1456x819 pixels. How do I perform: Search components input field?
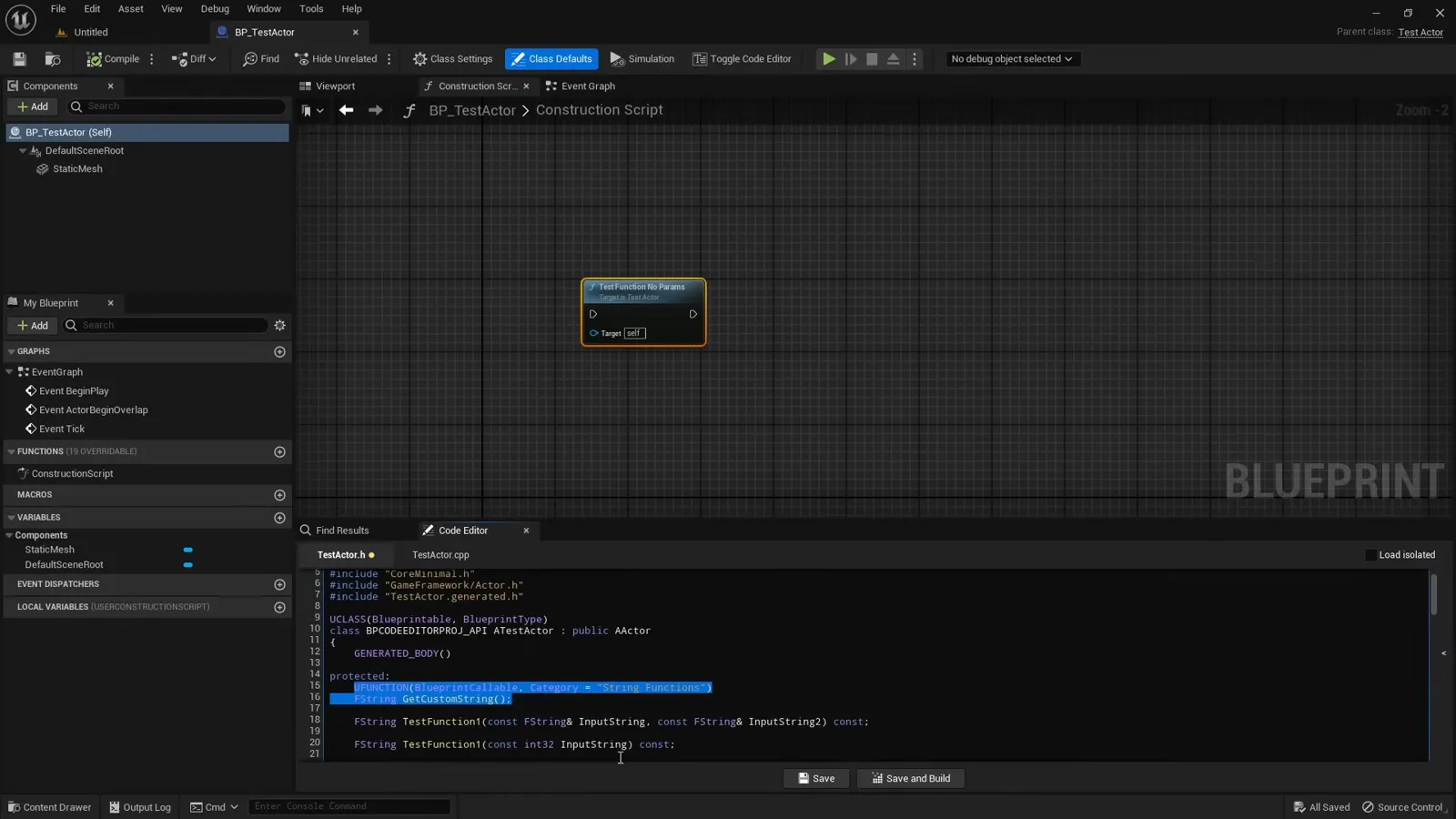click(177, 106)
